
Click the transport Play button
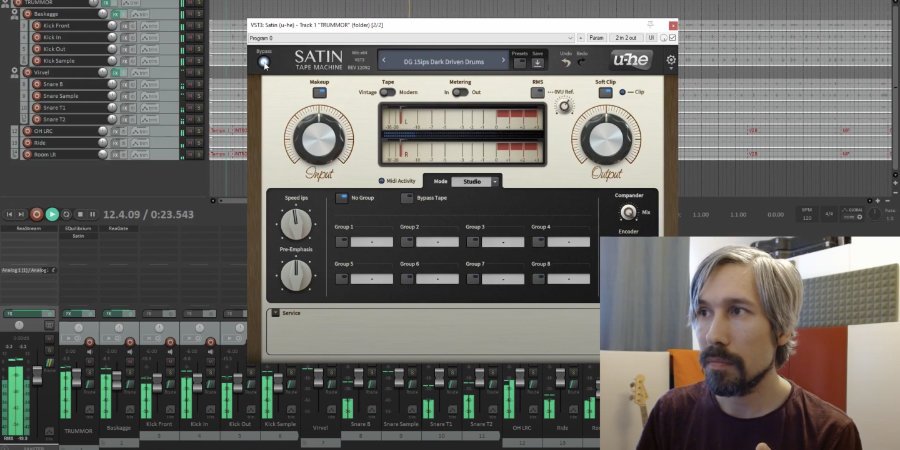click(x=52, y=214)
